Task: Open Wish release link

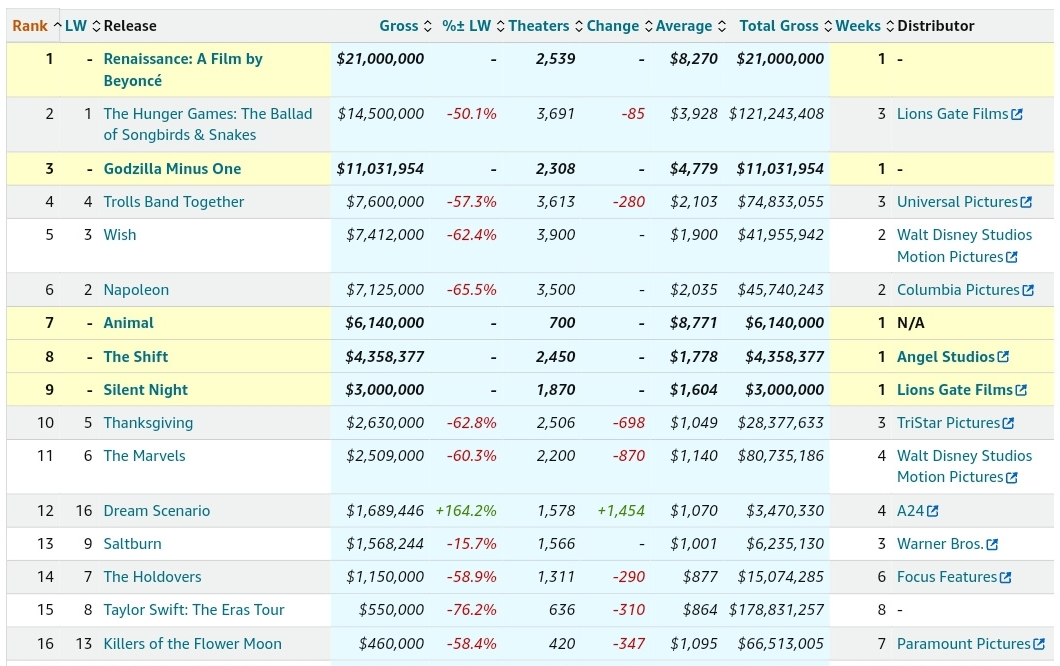Action: [x=120, y=235]
